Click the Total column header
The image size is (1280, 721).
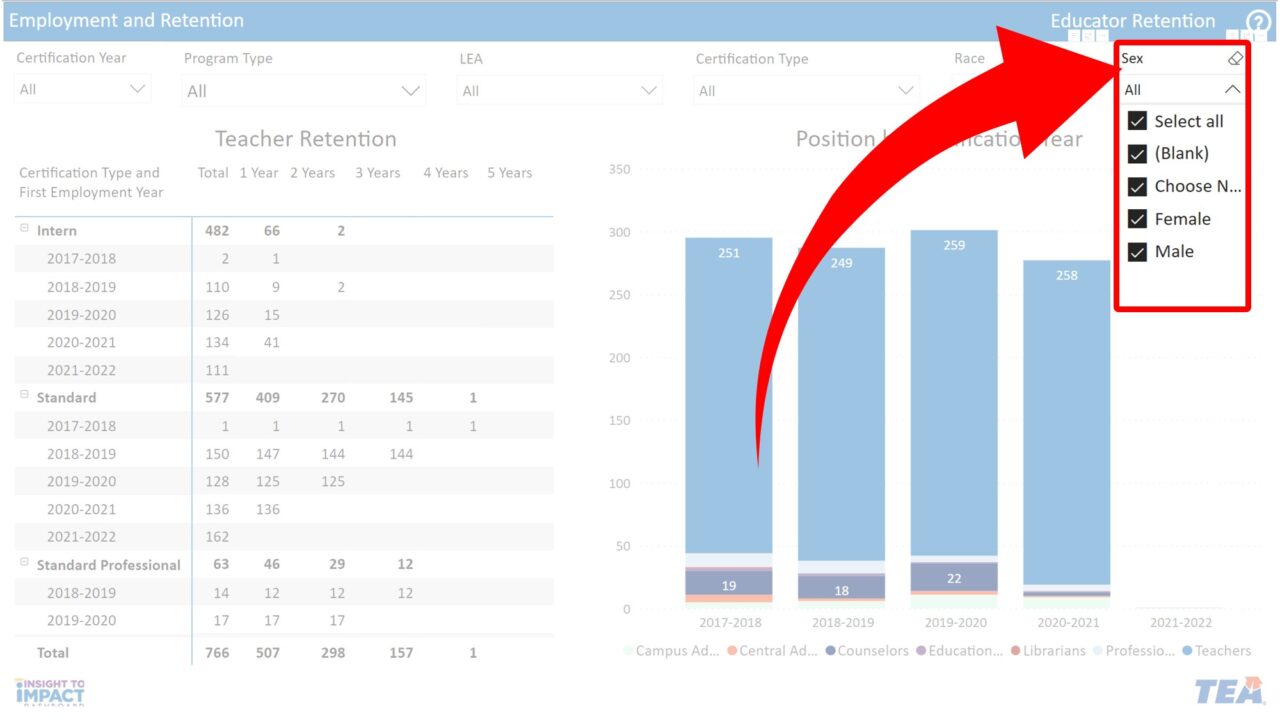click(213, 173)
